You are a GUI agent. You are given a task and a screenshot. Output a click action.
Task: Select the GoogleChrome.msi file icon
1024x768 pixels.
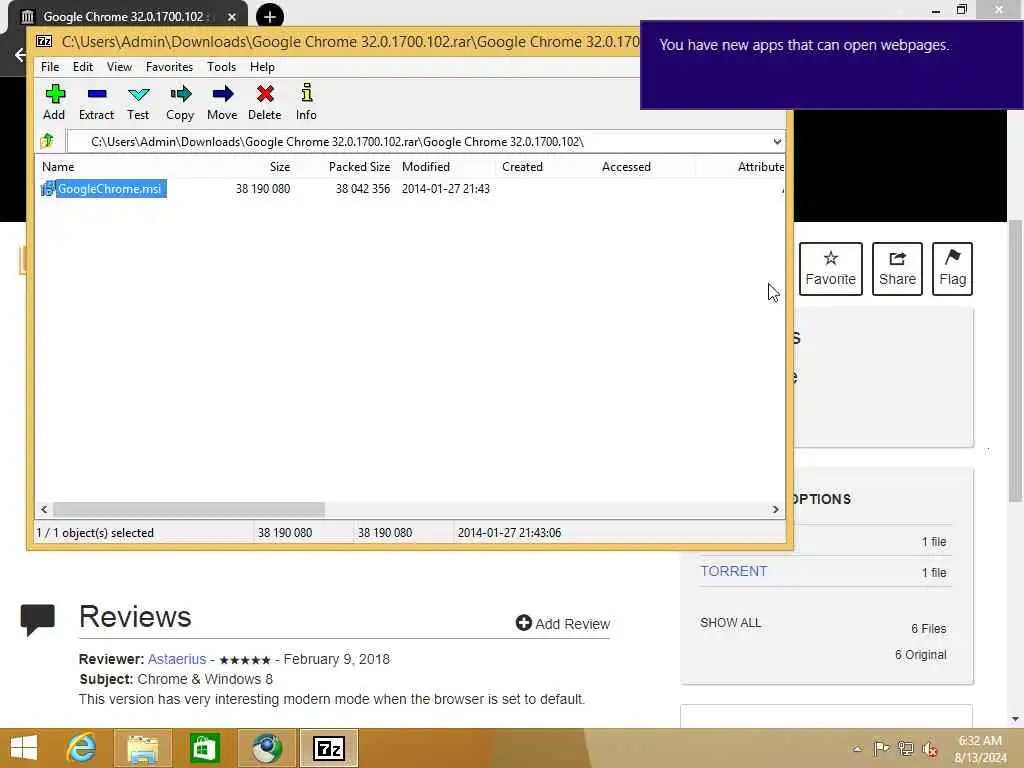pos(48,189)
